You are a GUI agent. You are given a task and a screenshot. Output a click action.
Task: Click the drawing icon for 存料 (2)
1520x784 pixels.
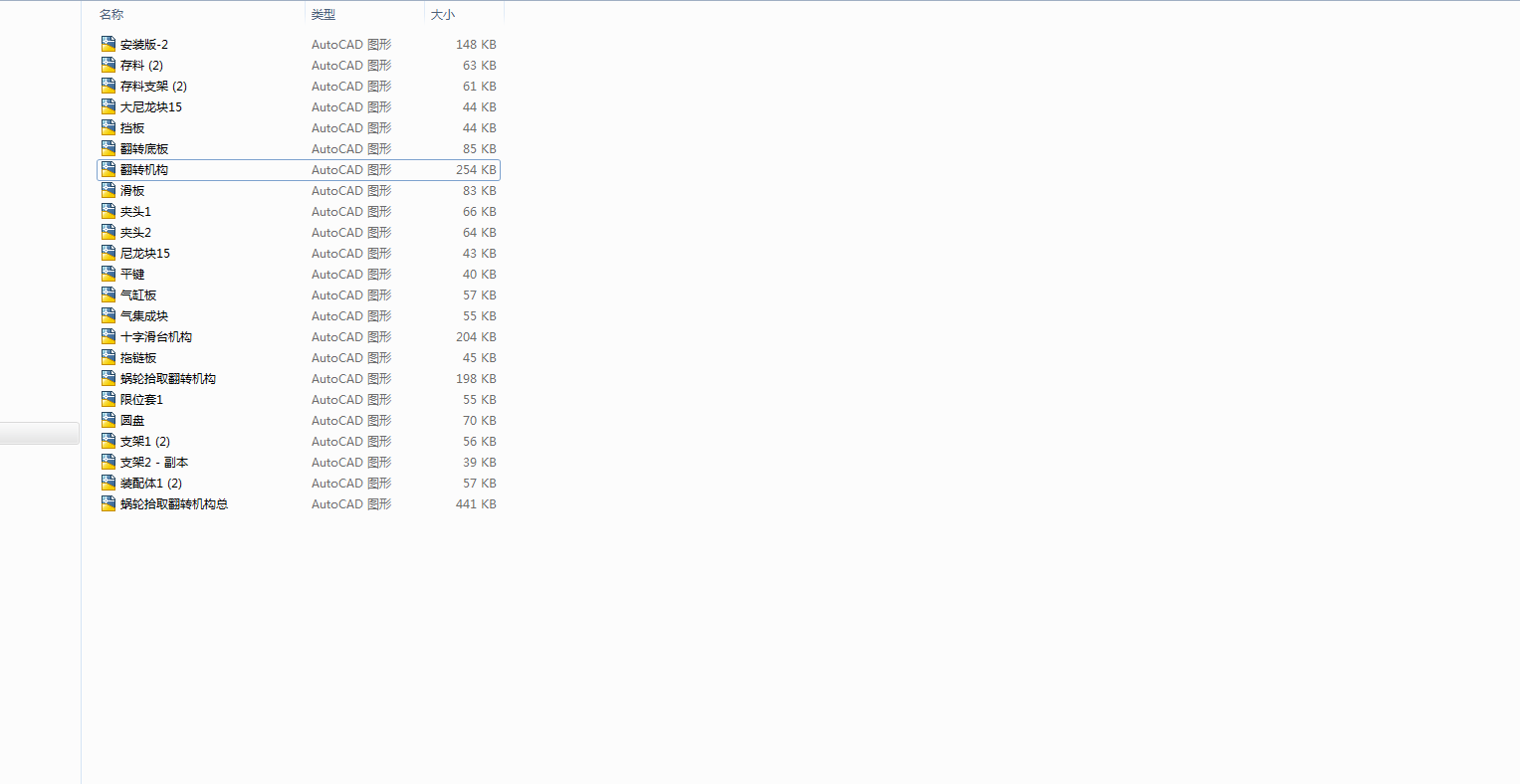tap(109, 65)
